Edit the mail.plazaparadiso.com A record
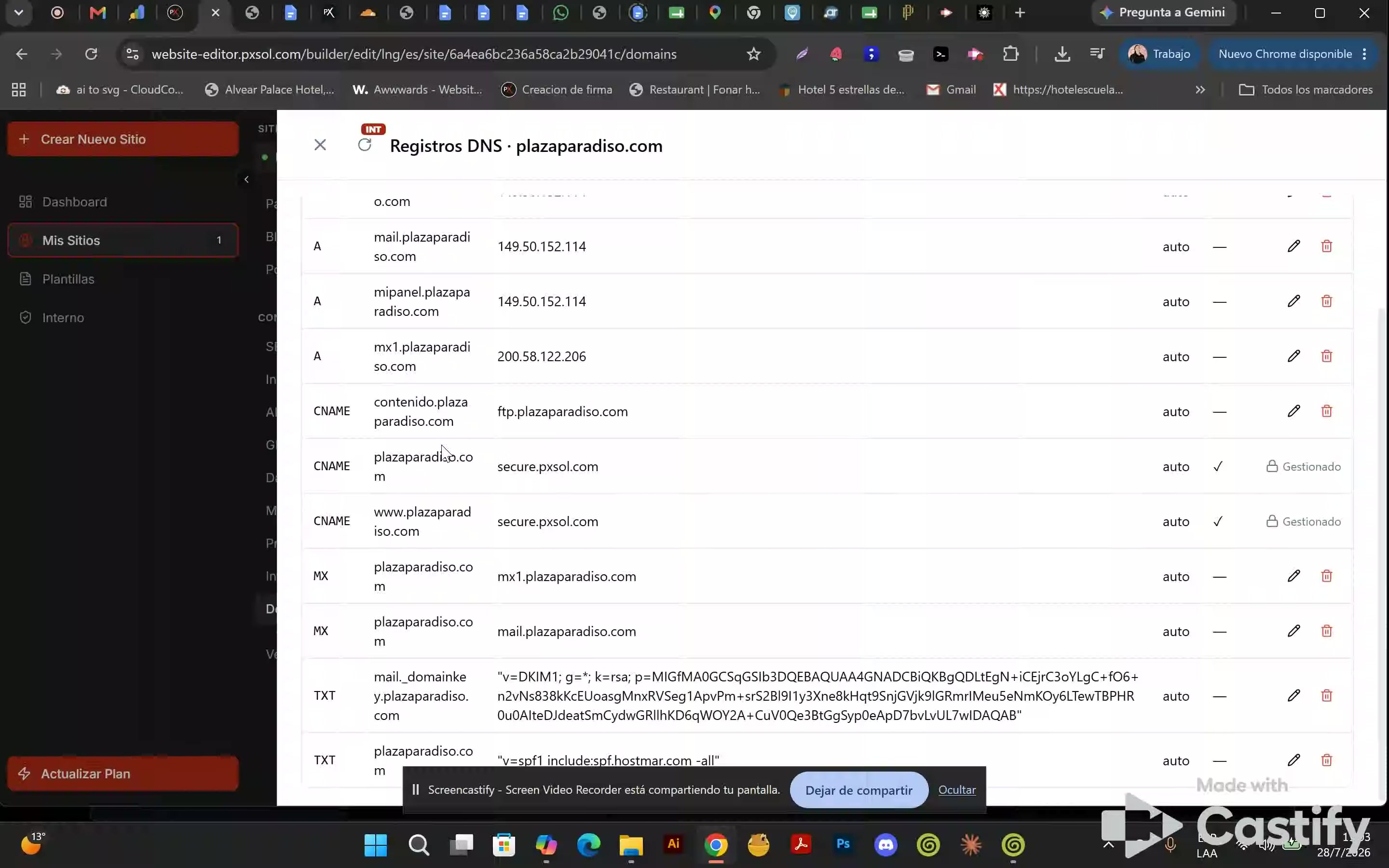 [1294, 246]
